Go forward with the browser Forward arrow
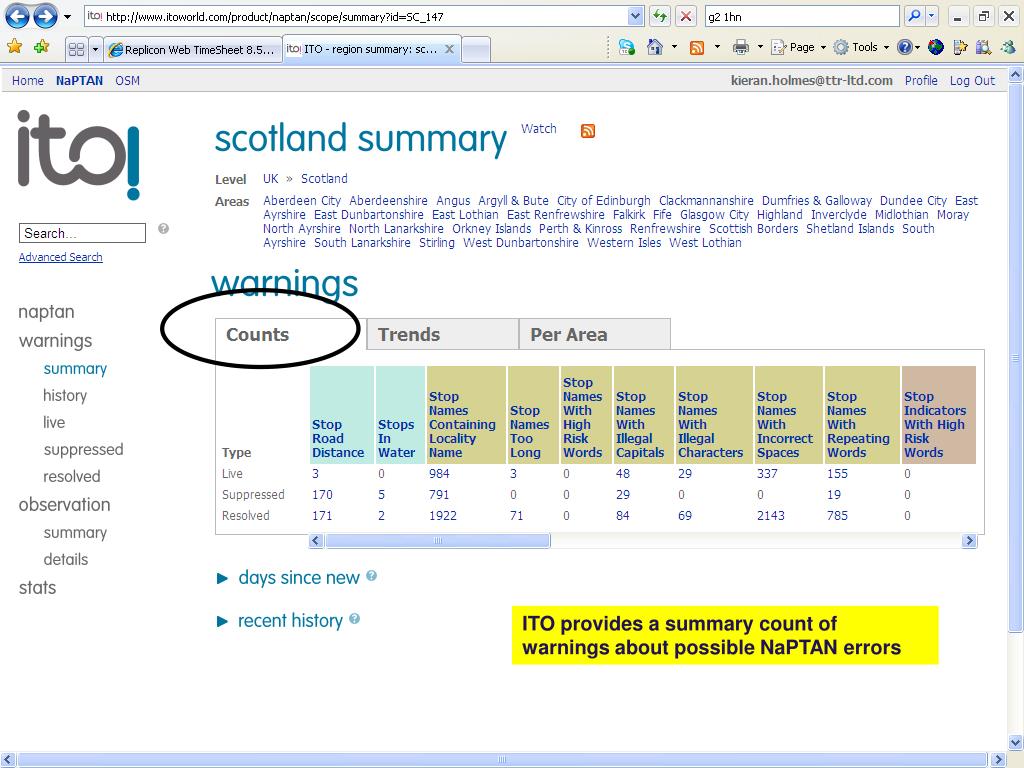Image resolution: width=1024 pixels, height=768 pixels. pos(45,16)
